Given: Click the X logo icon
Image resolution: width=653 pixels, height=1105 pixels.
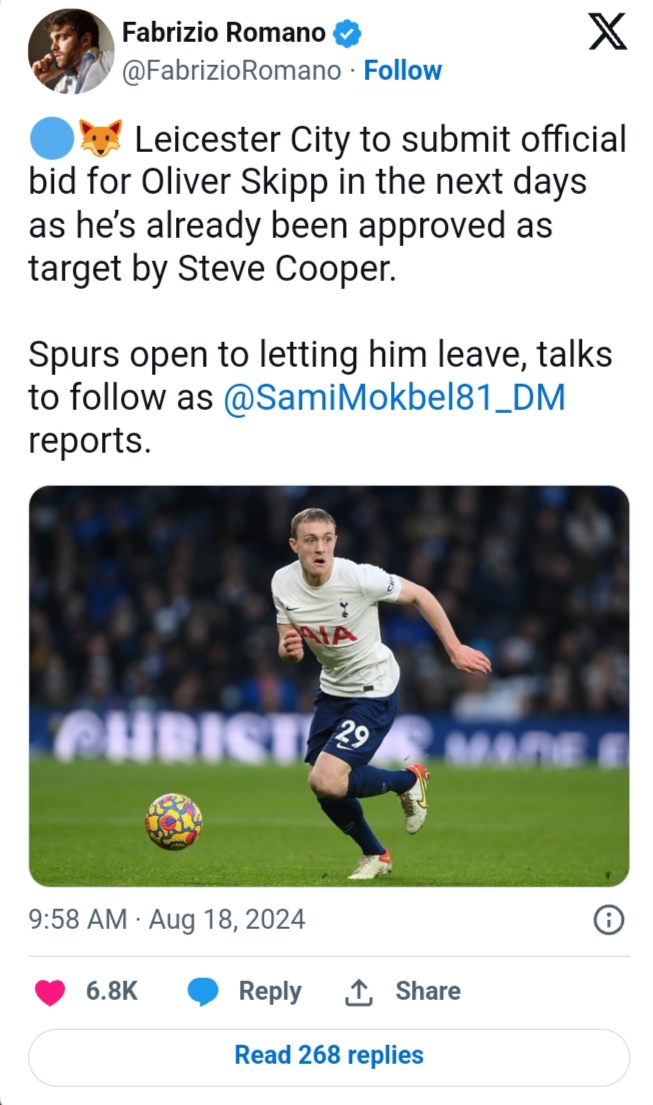Looking at the screenshot, I should (607, 31).
